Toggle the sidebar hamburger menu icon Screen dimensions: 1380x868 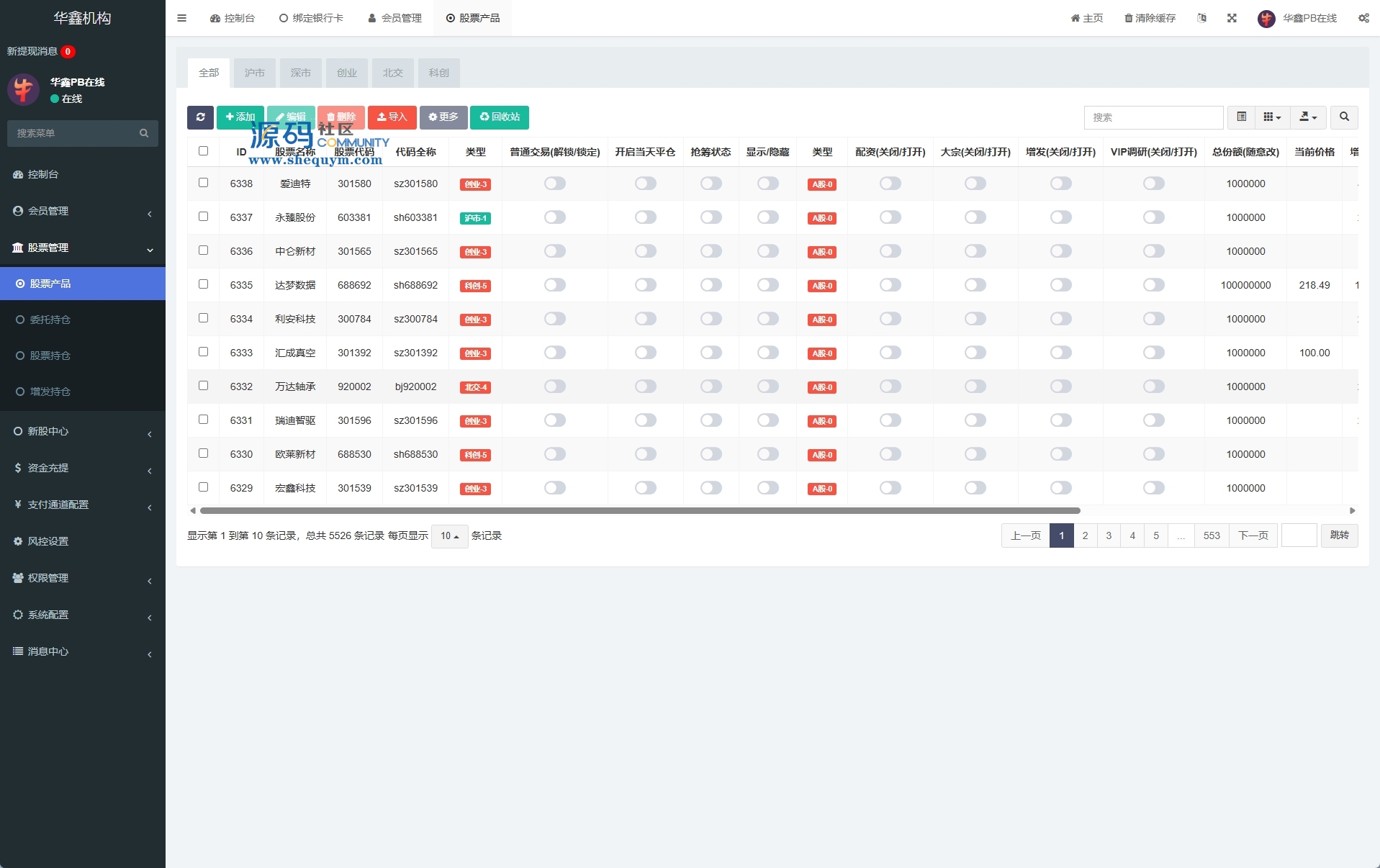(181, 18)
